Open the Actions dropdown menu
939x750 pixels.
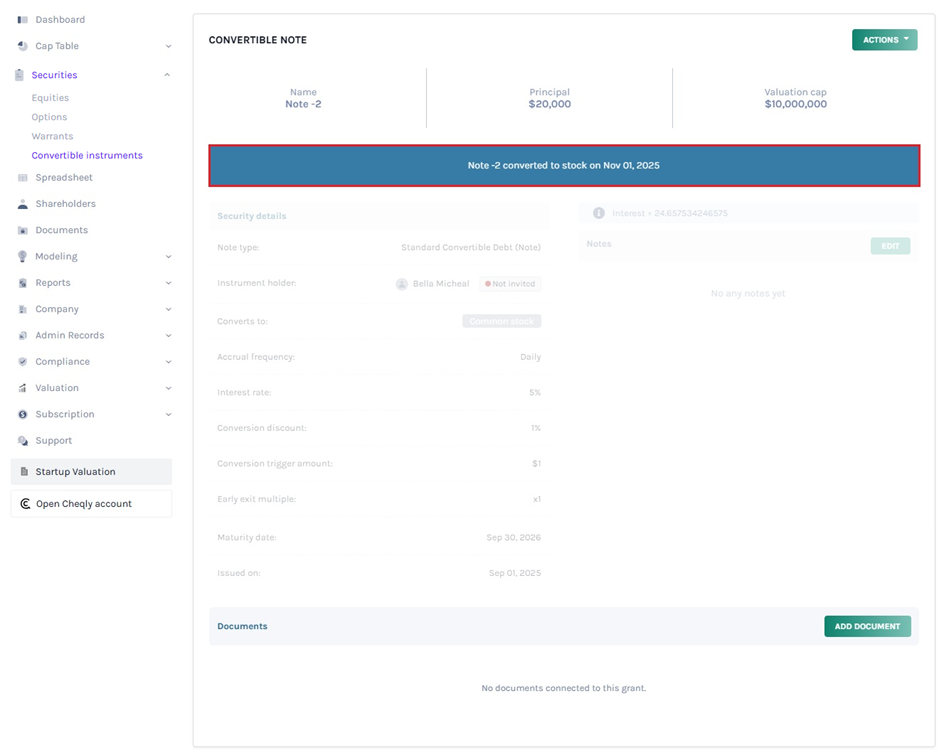pyautogui.click(x=884, y=40)
